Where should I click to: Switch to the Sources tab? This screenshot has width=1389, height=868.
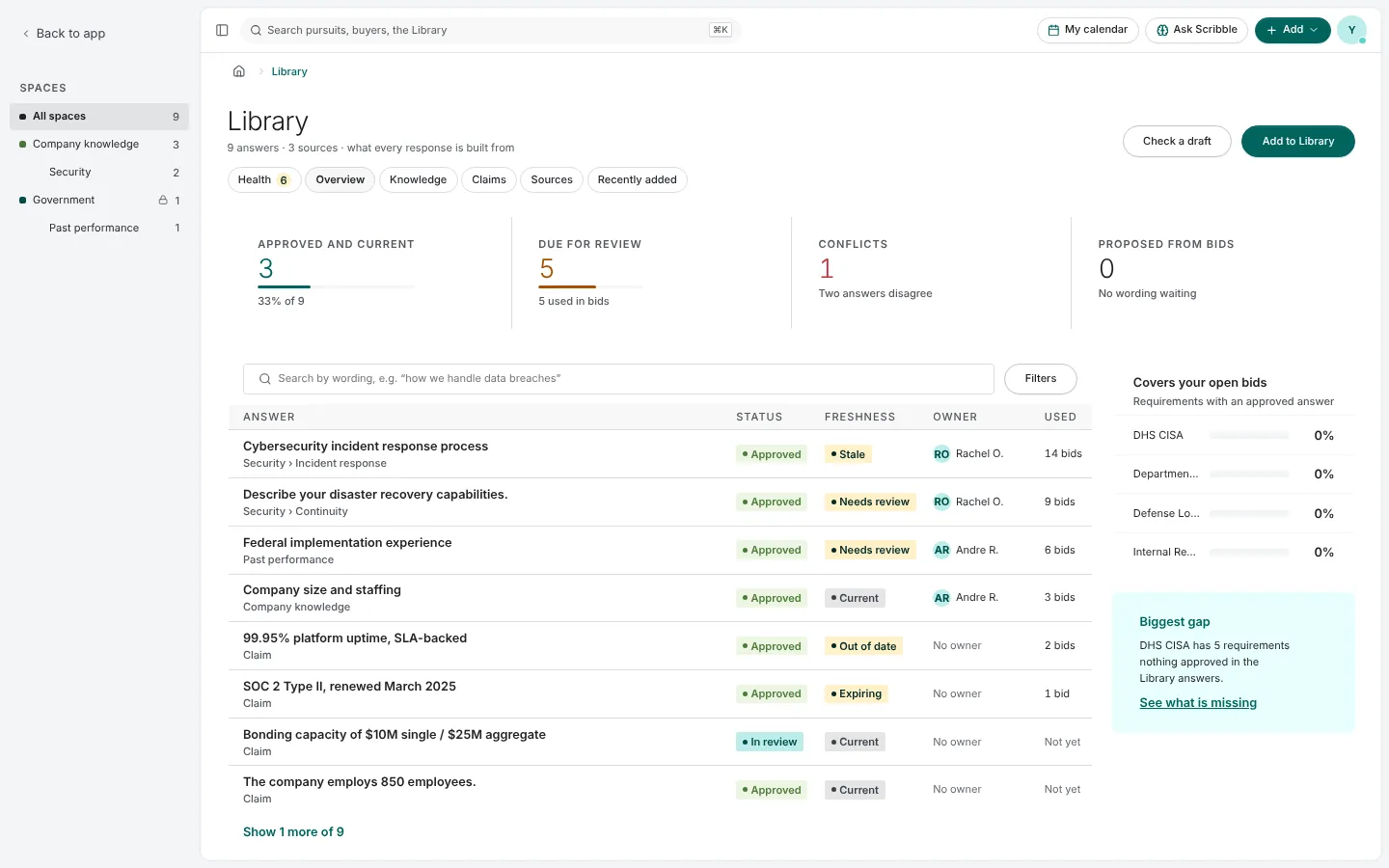(x=552, y=179)
